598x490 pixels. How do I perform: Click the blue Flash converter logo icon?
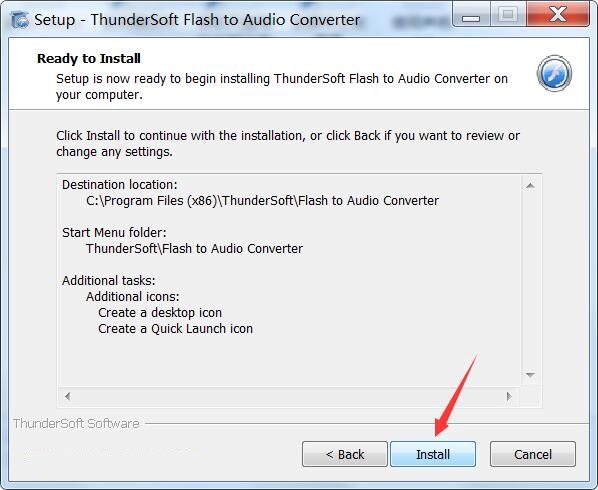[x=554, y=73]
